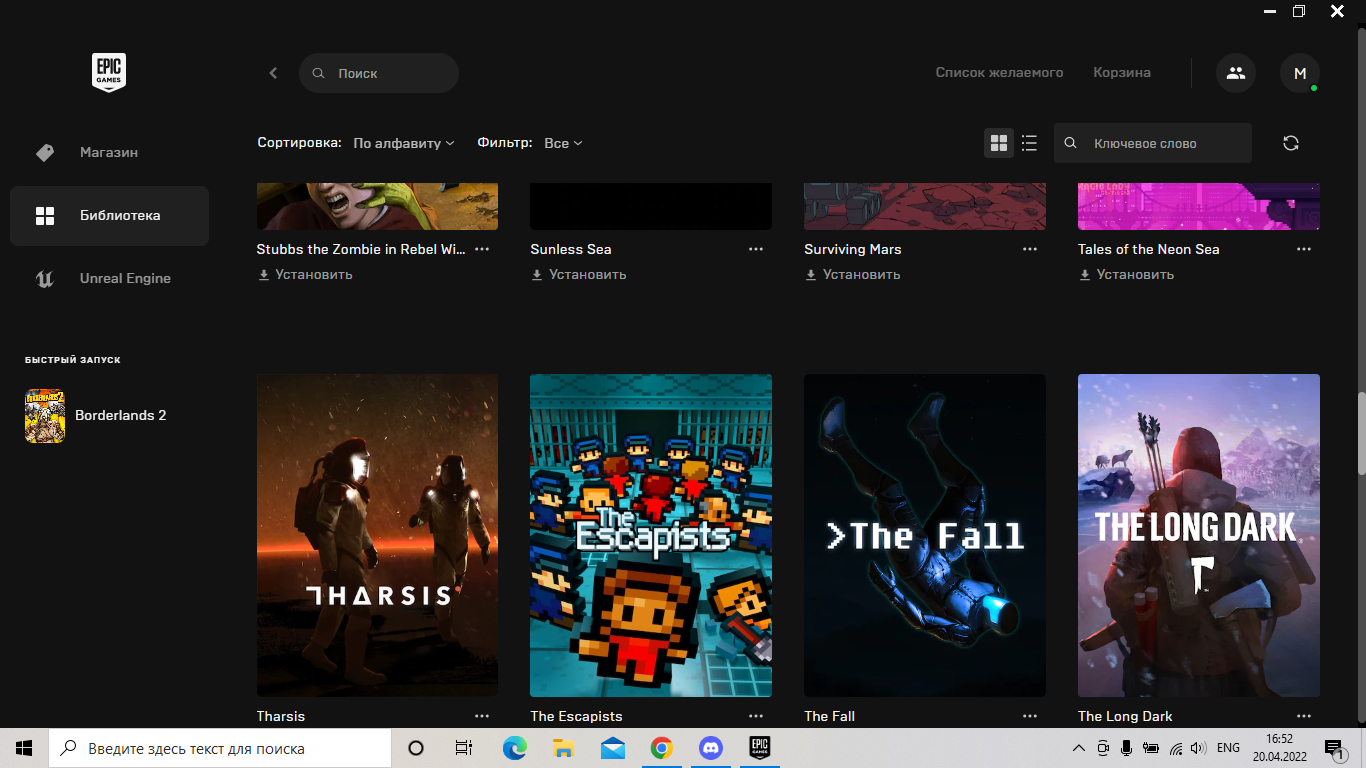Switch to grid view layout
The height and width of the screenshot is (768, 1366).
pos(999,143)
